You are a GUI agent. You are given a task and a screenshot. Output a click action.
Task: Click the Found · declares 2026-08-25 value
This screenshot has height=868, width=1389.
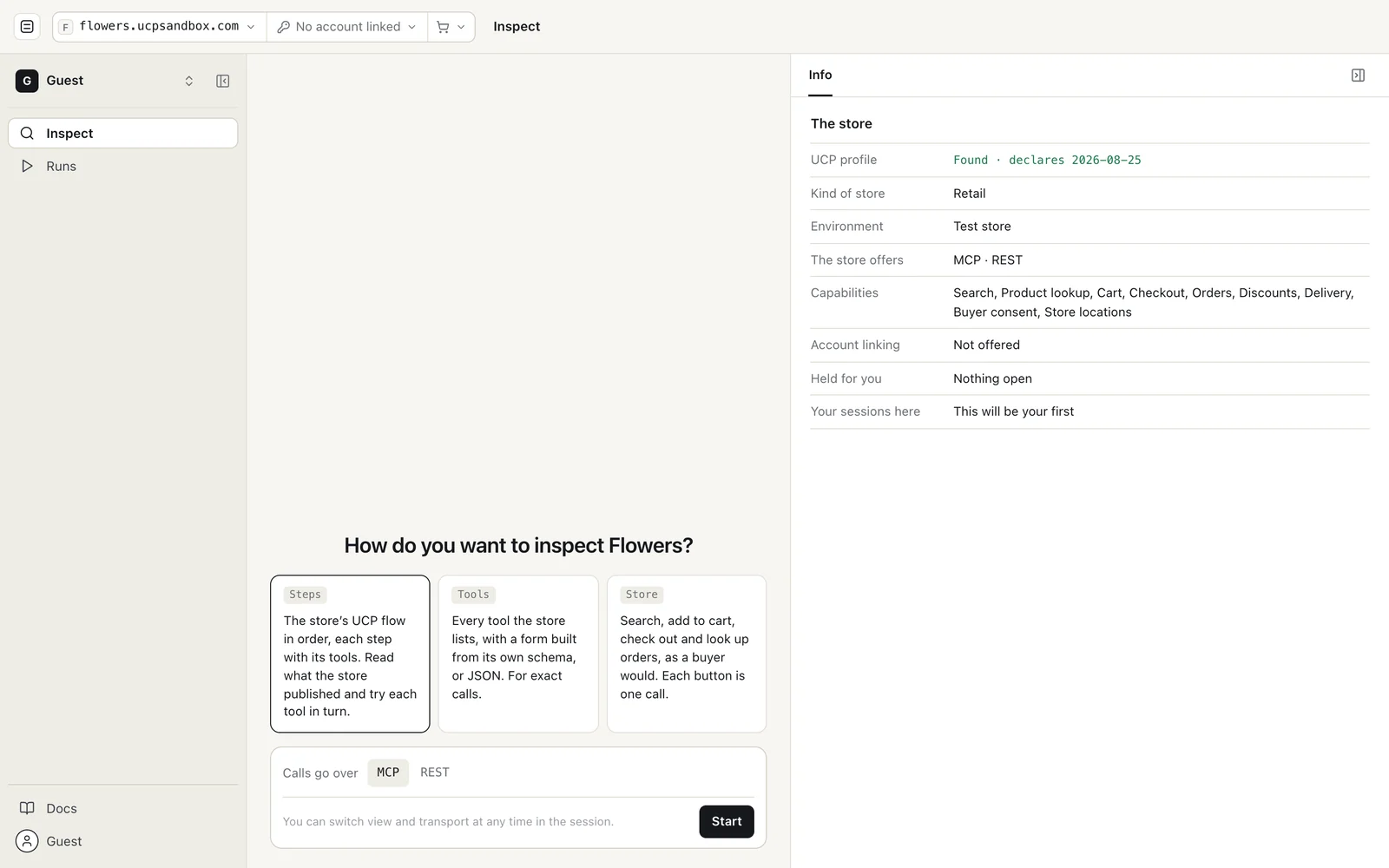(1047, 160)
